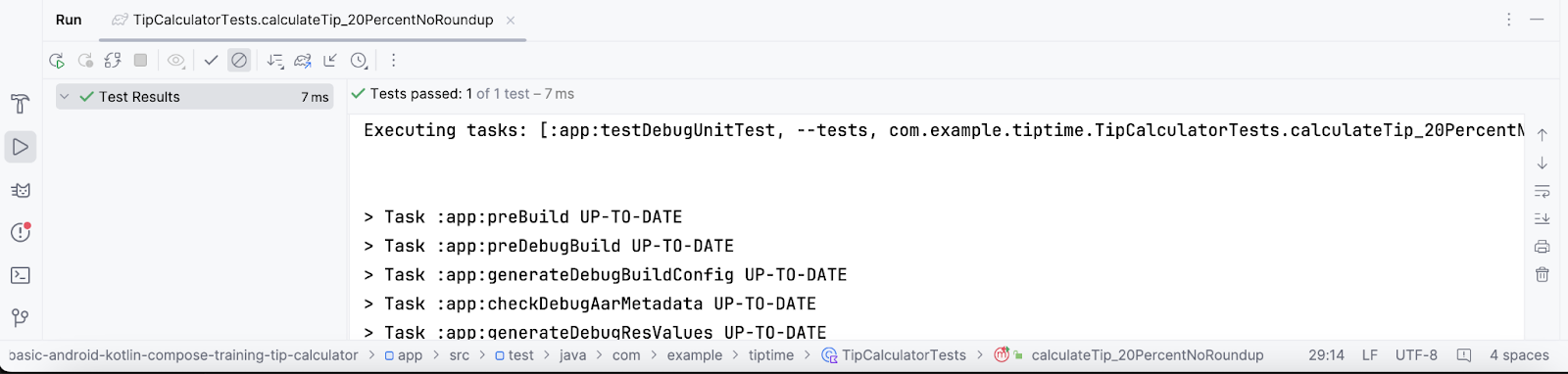
Task: Open the toolbar more options kebab menu
Action: (393, 61)
